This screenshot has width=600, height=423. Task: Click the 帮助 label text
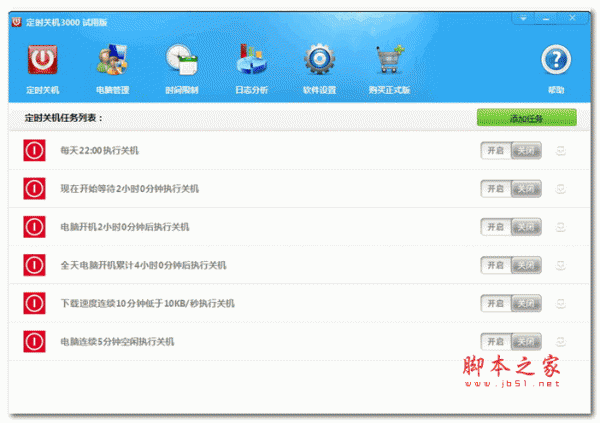coord(556,90)
